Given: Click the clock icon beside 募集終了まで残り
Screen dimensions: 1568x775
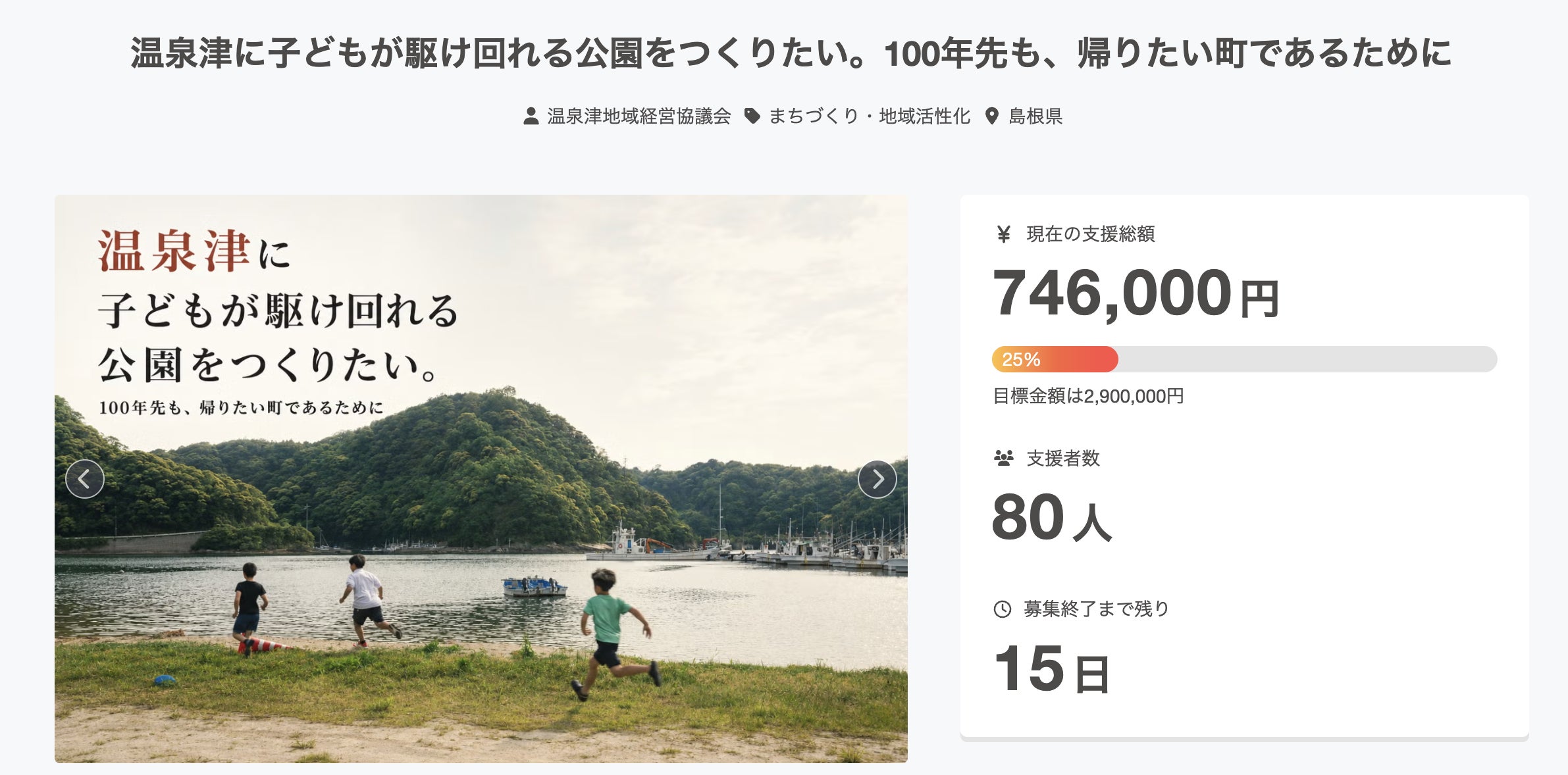Looking at the screenshot, I should (1002, 609).
